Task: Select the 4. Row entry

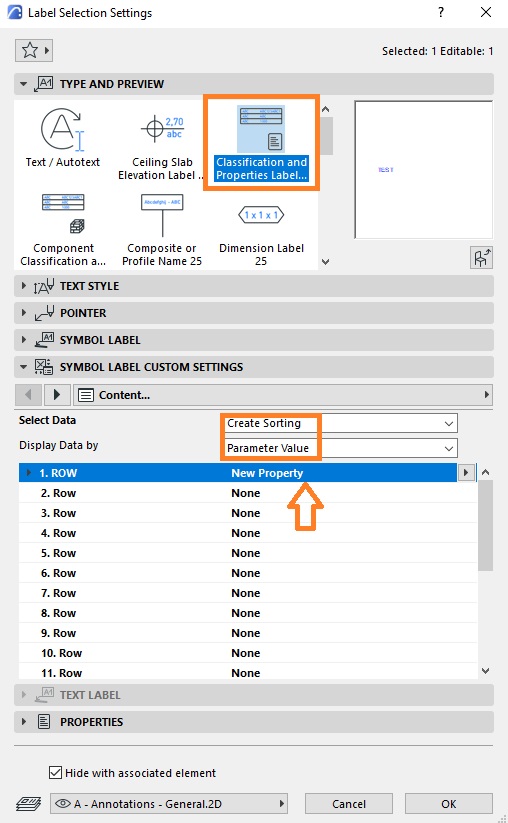Action: point(248,533)
